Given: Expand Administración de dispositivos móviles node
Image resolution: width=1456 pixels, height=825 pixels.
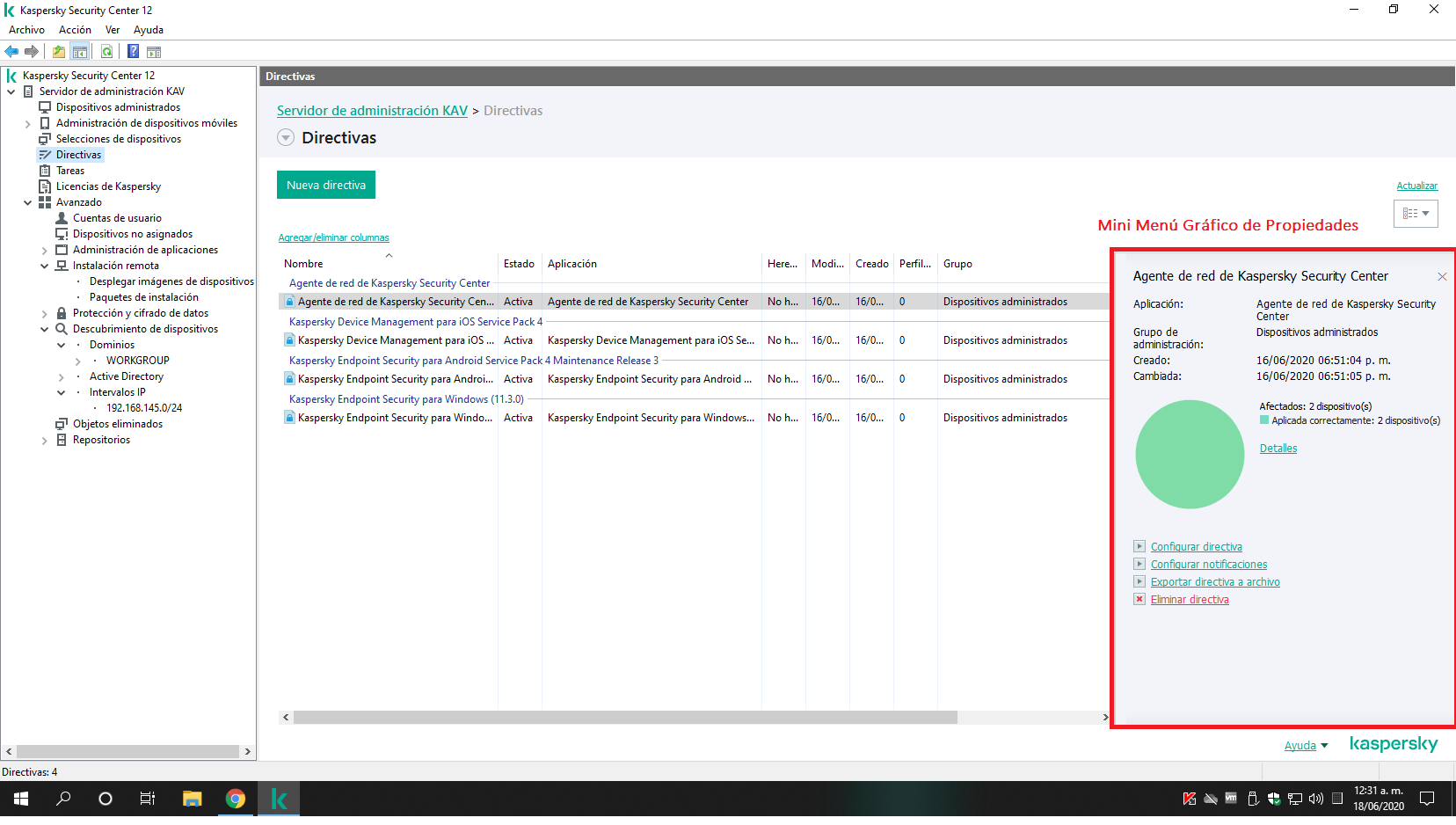Looking at the screenshot, I should point(28,123).
